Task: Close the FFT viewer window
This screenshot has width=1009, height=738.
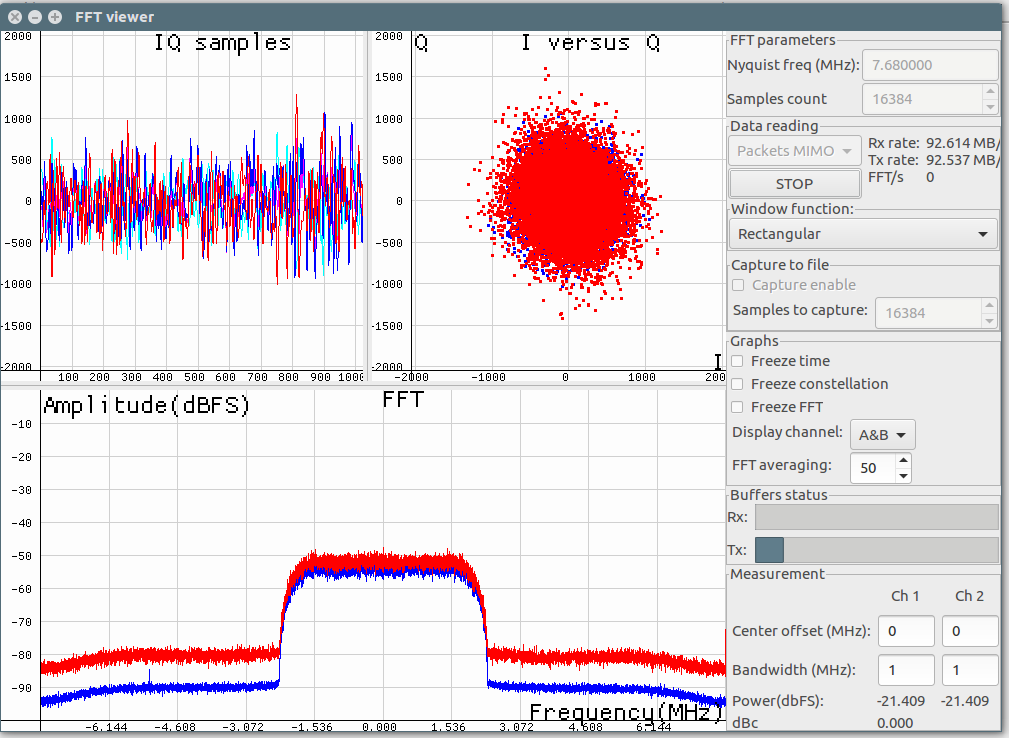Action: tap(15, 16)
